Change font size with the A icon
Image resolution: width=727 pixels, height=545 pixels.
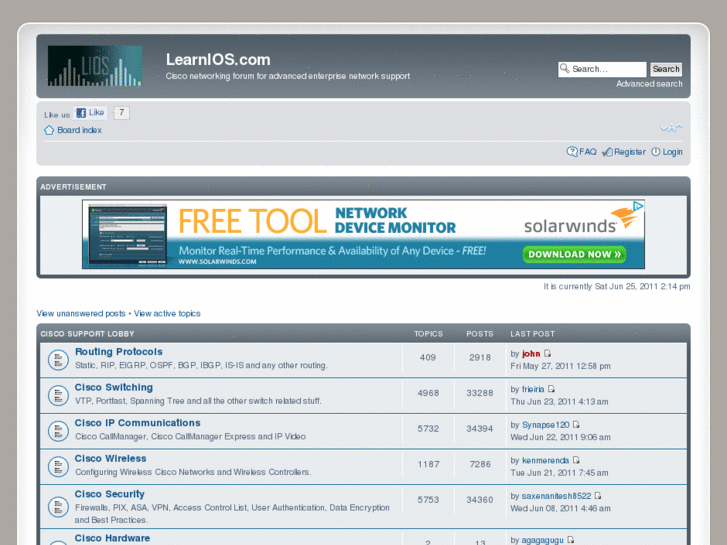click(x=671, y=127)
